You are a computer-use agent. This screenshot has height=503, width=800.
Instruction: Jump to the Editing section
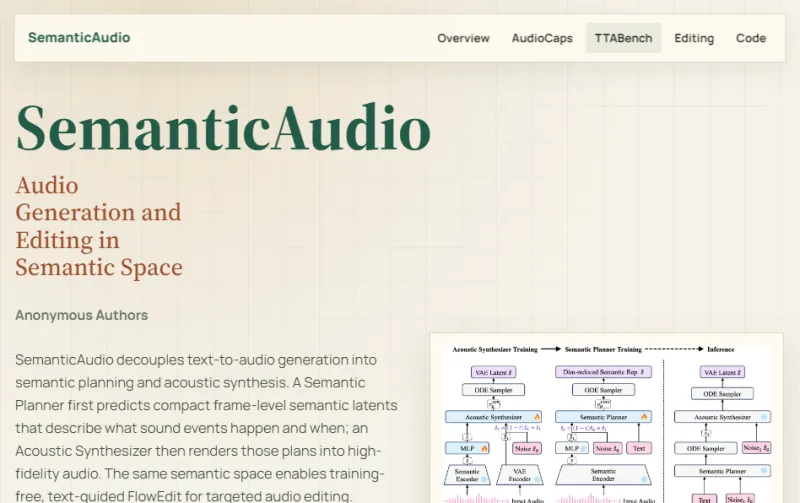(694, 38)
